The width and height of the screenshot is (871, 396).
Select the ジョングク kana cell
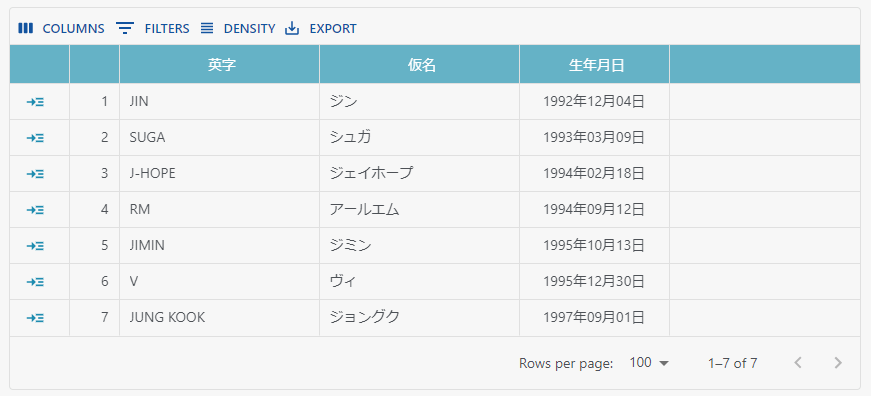pos(419,318)
